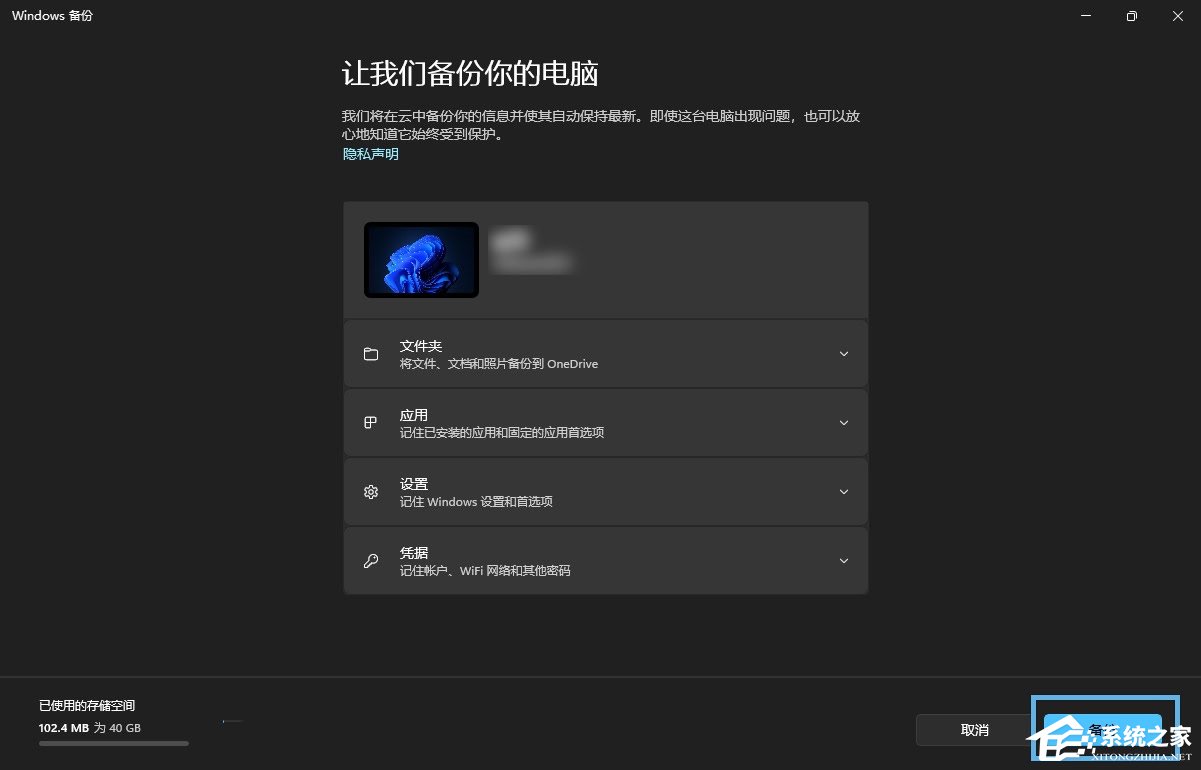
Task: Click the folder icon in the 文件夹 row
Action: pos(371,354)
